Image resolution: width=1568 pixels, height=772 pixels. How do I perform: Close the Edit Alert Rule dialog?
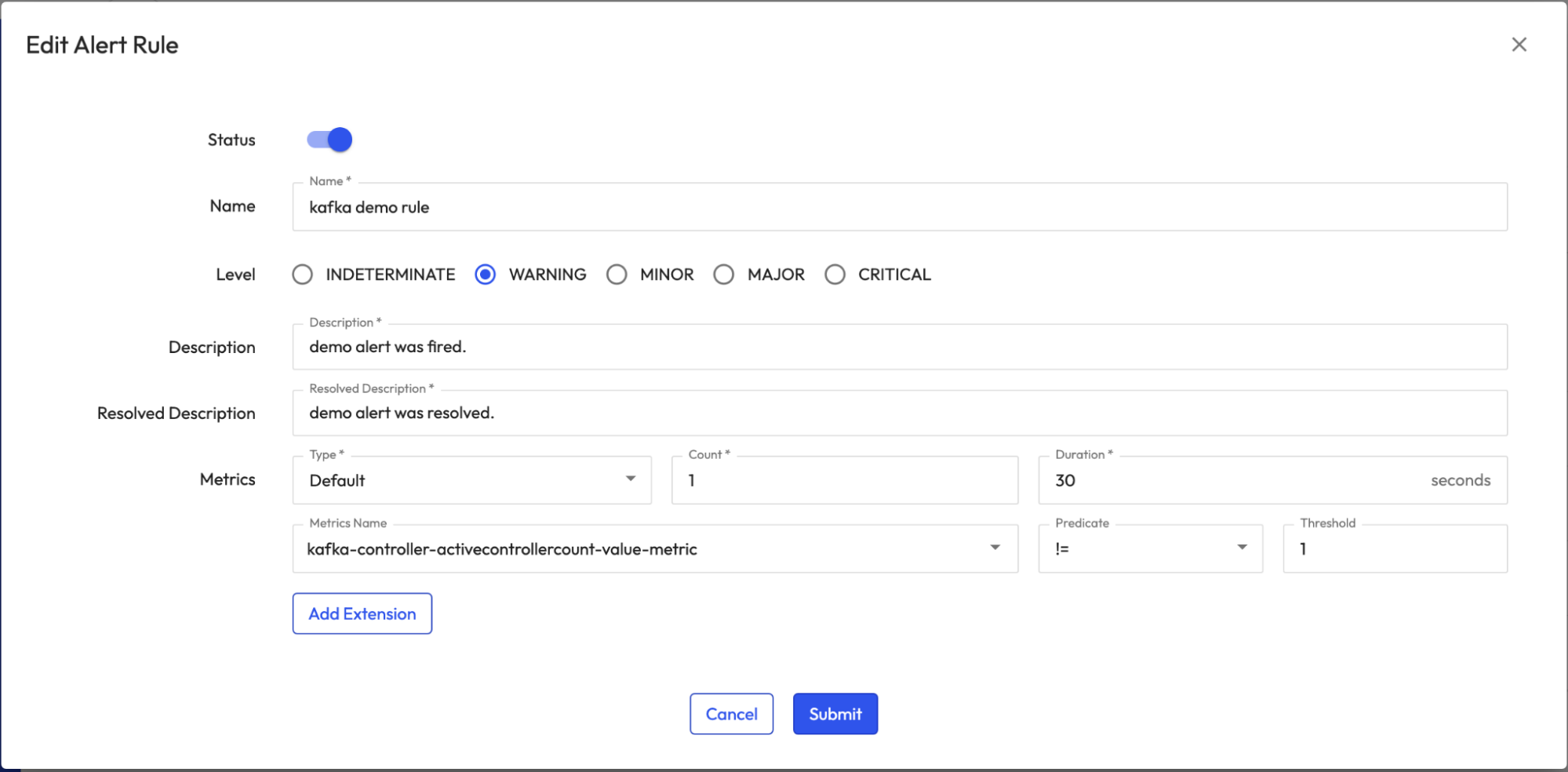tap(1519, 45)
